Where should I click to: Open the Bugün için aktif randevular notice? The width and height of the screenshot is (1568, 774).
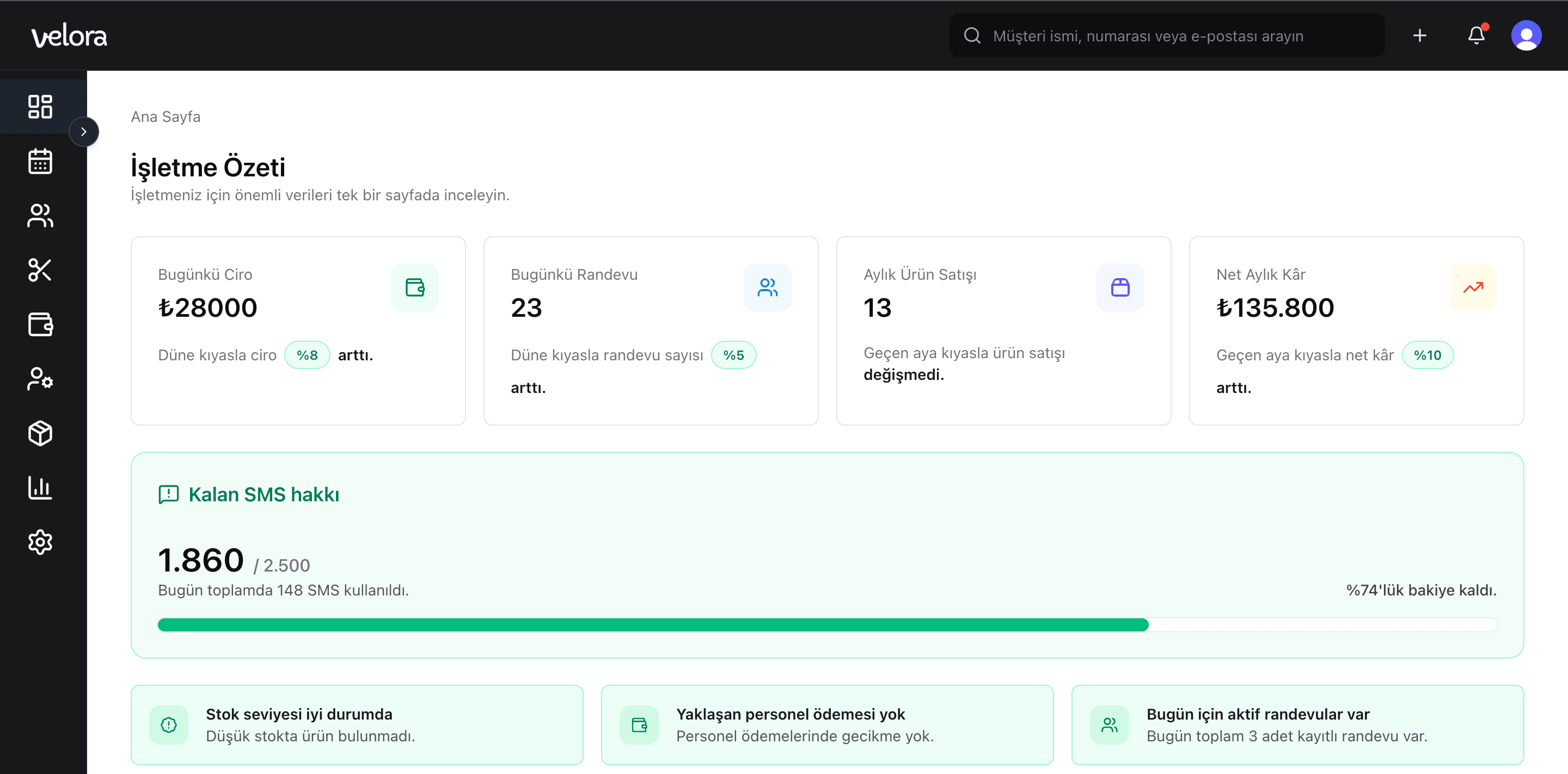1297,724
